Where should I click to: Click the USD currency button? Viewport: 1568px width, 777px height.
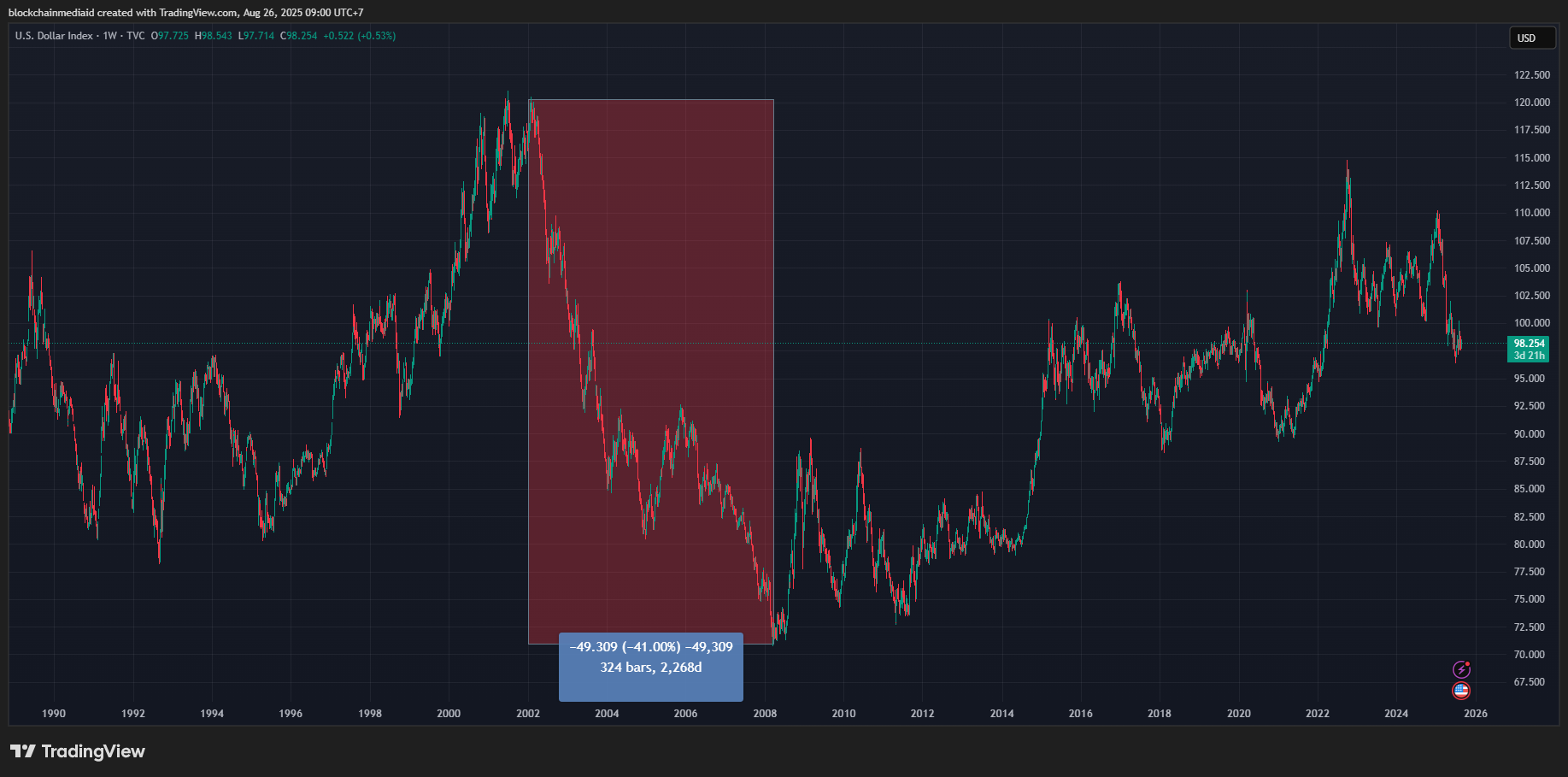[1532, 38]
